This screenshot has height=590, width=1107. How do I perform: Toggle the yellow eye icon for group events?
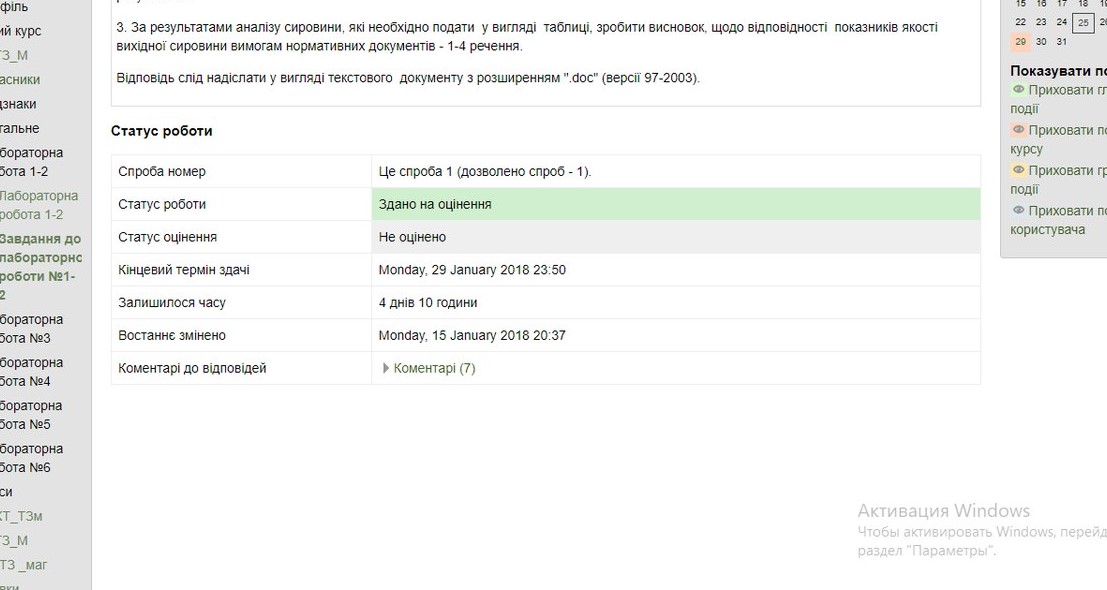pos(1019,171)
